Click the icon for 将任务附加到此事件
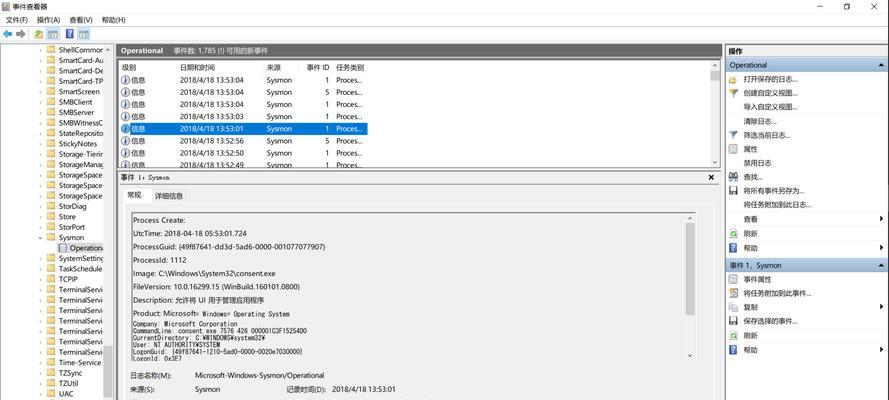 click(x=733, y=293)
